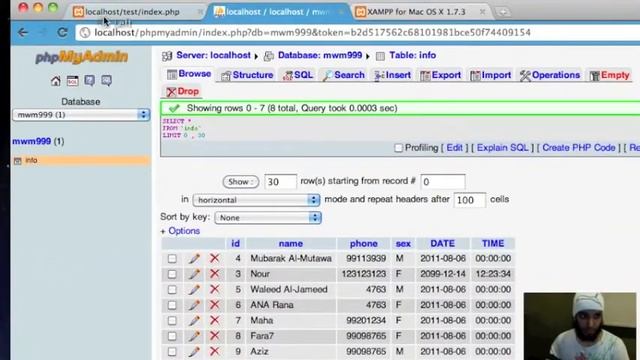Image resolution: width=640 pixels, height=360 pixels.
Task: Switch to localhost/test/index.php browser tab
Action: tap(132, 12)
